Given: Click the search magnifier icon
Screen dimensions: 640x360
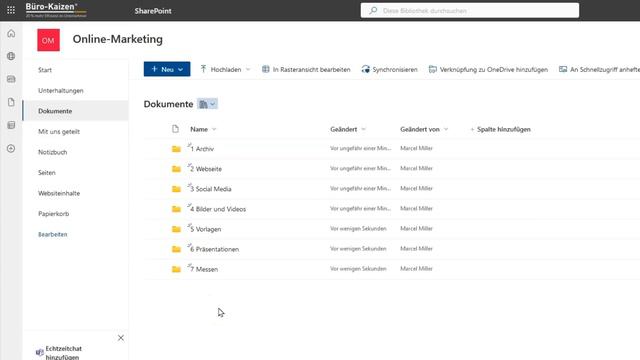Looking at the screenshot, I should (373, 11).
